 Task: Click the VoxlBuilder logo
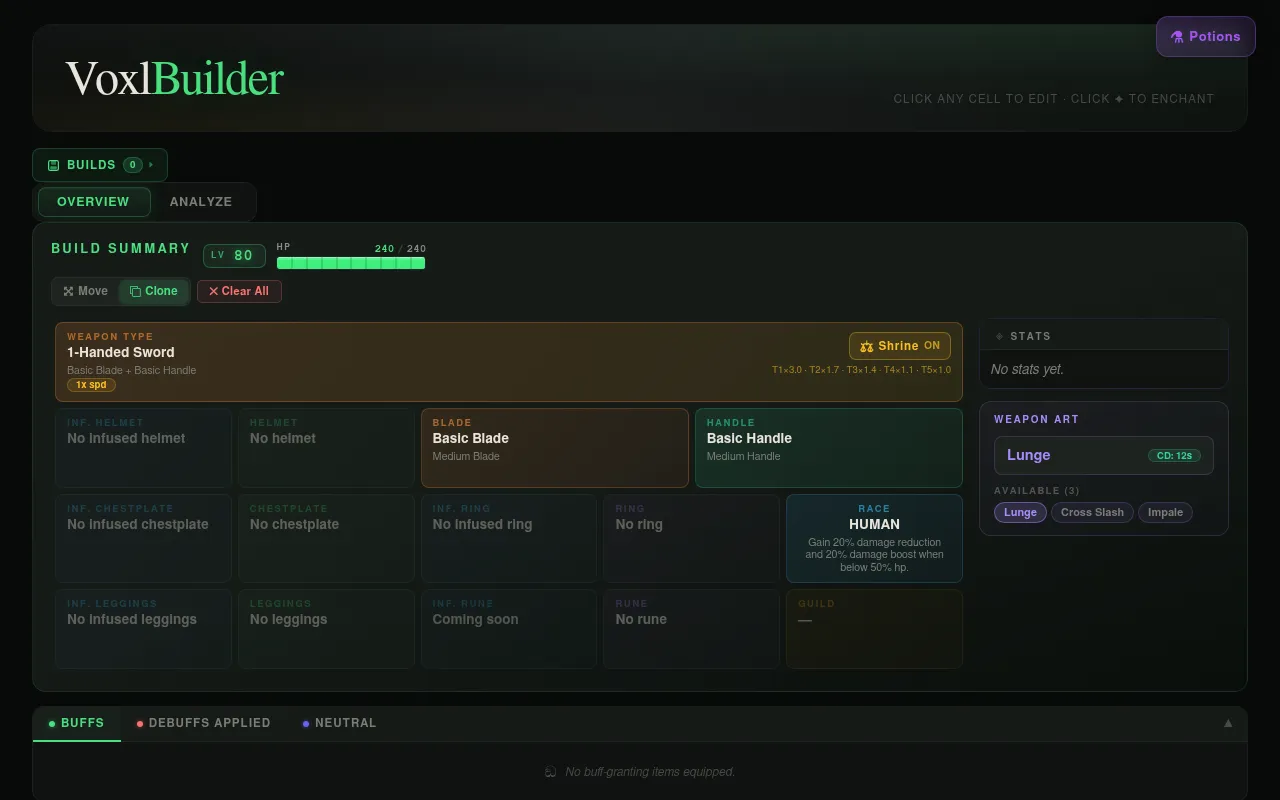pyautogui.click(x=175, y=79)
